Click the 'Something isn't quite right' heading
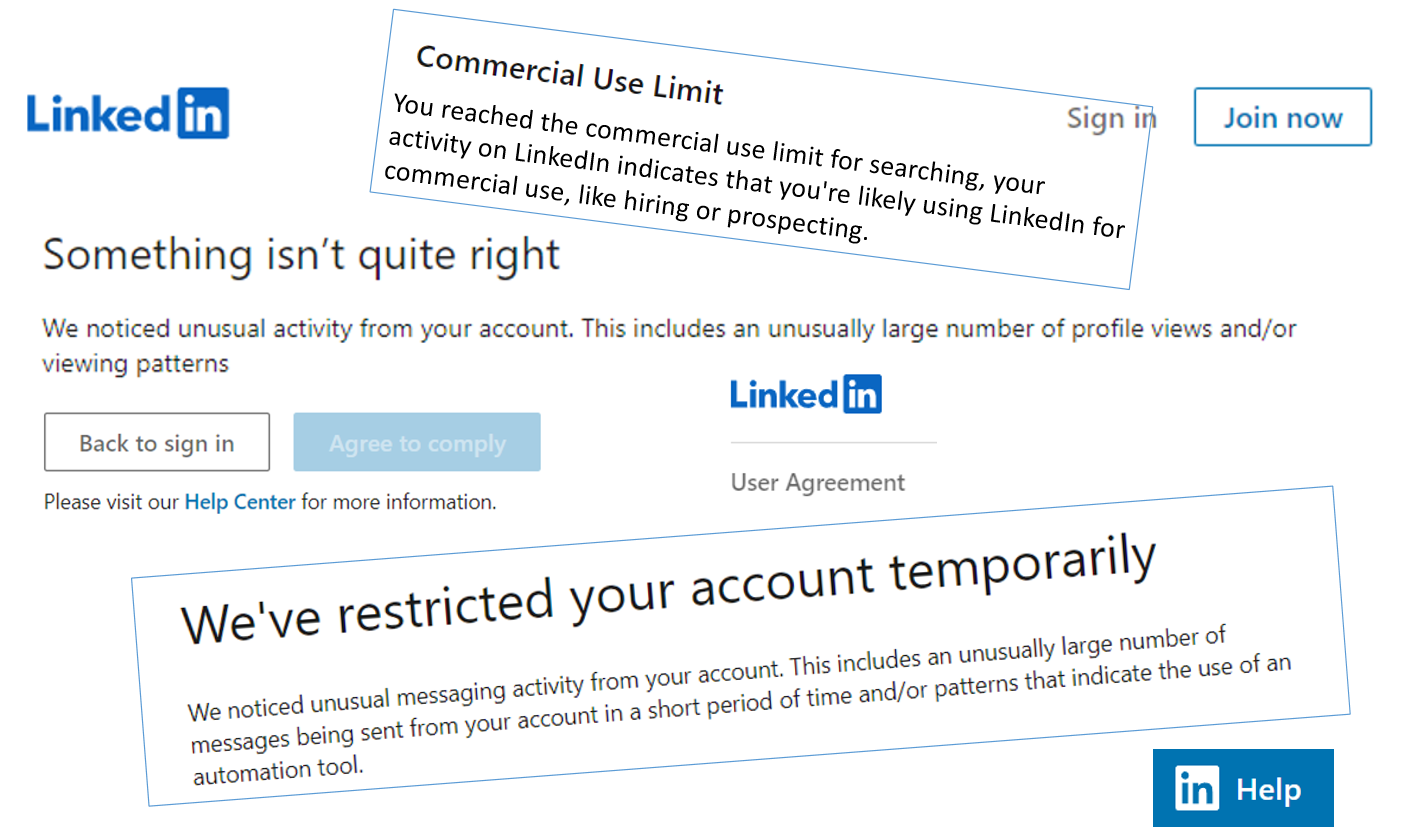 (x=301, y=255)
